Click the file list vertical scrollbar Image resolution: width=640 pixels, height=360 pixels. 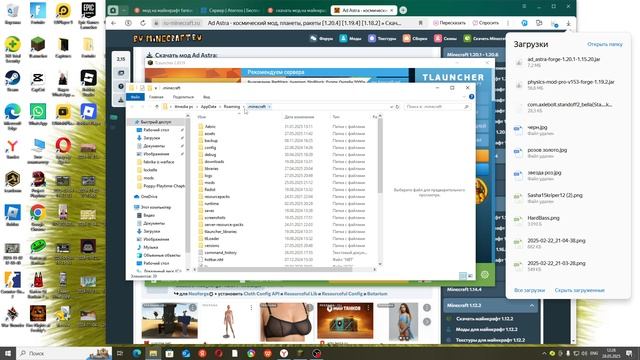click(x=380, y=156)
